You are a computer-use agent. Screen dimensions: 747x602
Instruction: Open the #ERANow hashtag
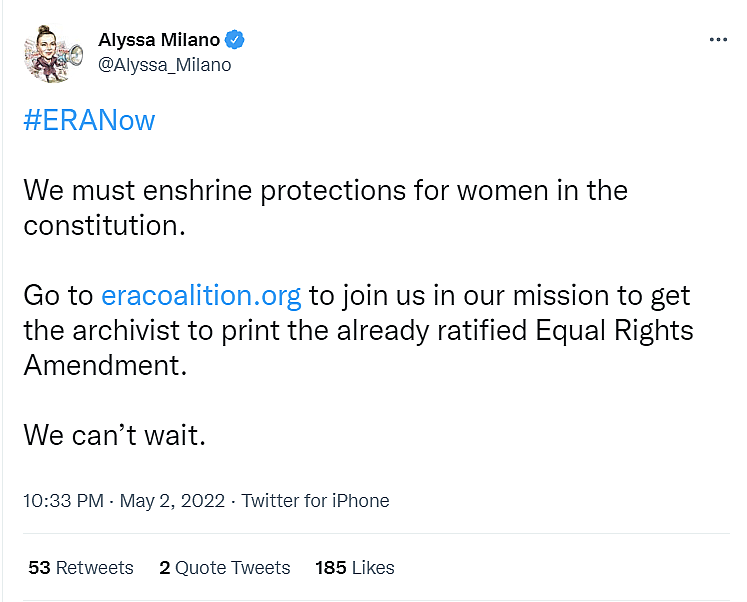click(89, 121)
